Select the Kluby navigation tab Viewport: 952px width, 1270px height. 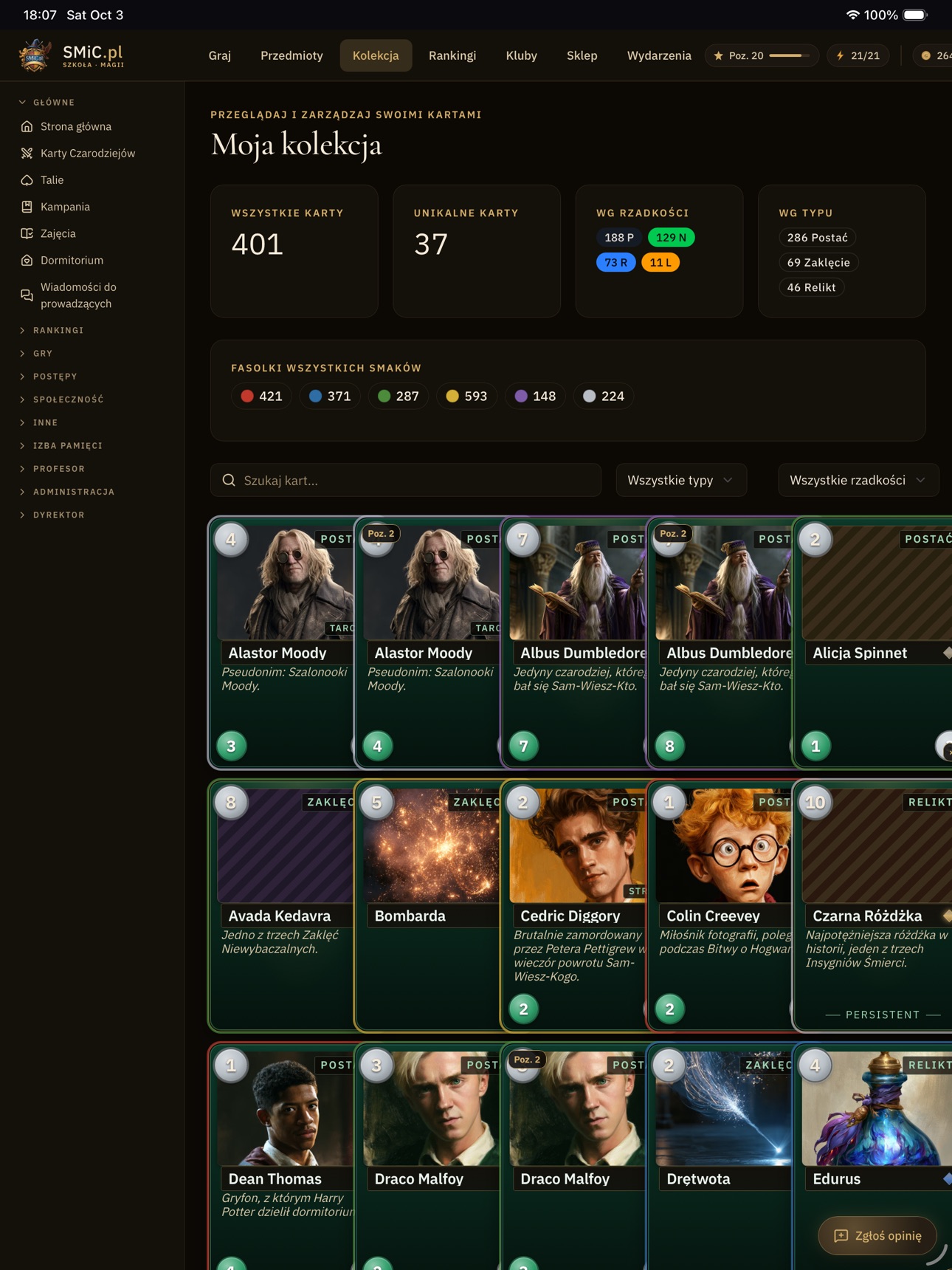coord(522,55)
